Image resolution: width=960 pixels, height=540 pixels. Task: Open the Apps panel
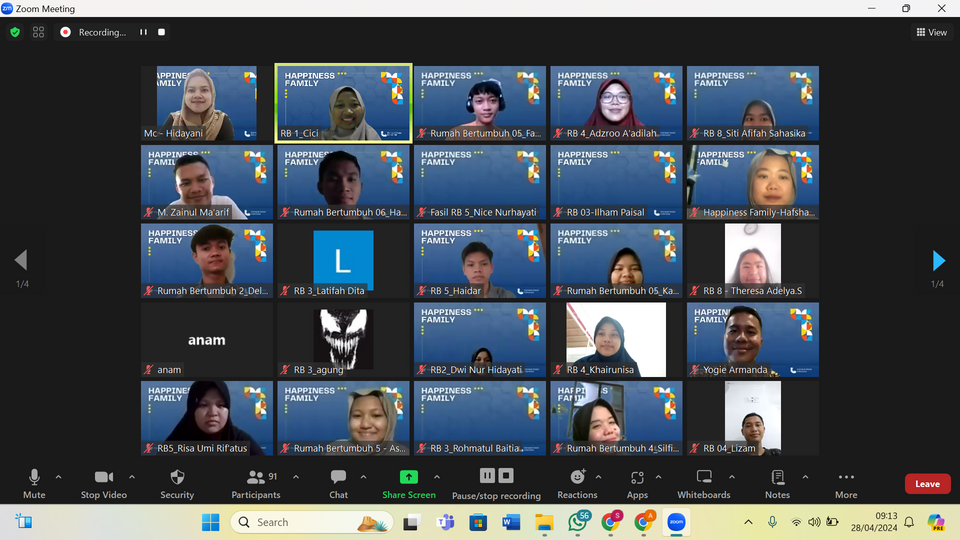(x=638, y=483)
